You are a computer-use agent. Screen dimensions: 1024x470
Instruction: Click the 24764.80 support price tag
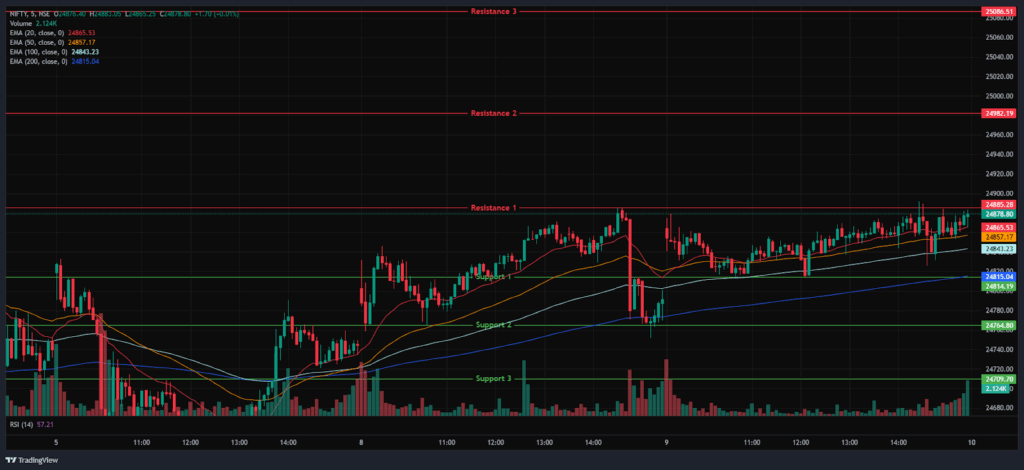point(999,326)
